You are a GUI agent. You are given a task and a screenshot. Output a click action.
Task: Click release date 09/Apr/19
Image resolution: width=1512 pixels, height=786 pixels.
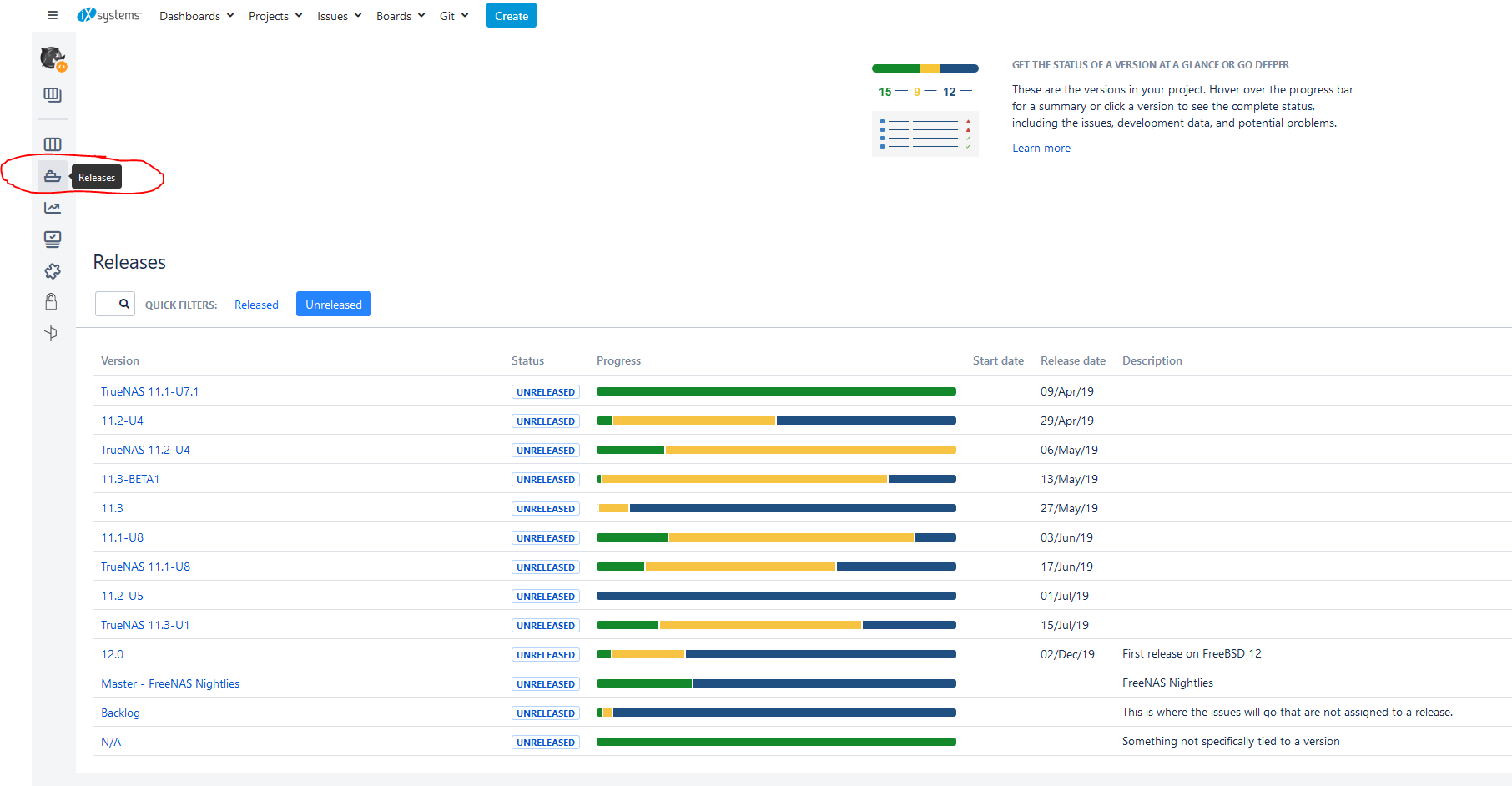(1067, 391)
